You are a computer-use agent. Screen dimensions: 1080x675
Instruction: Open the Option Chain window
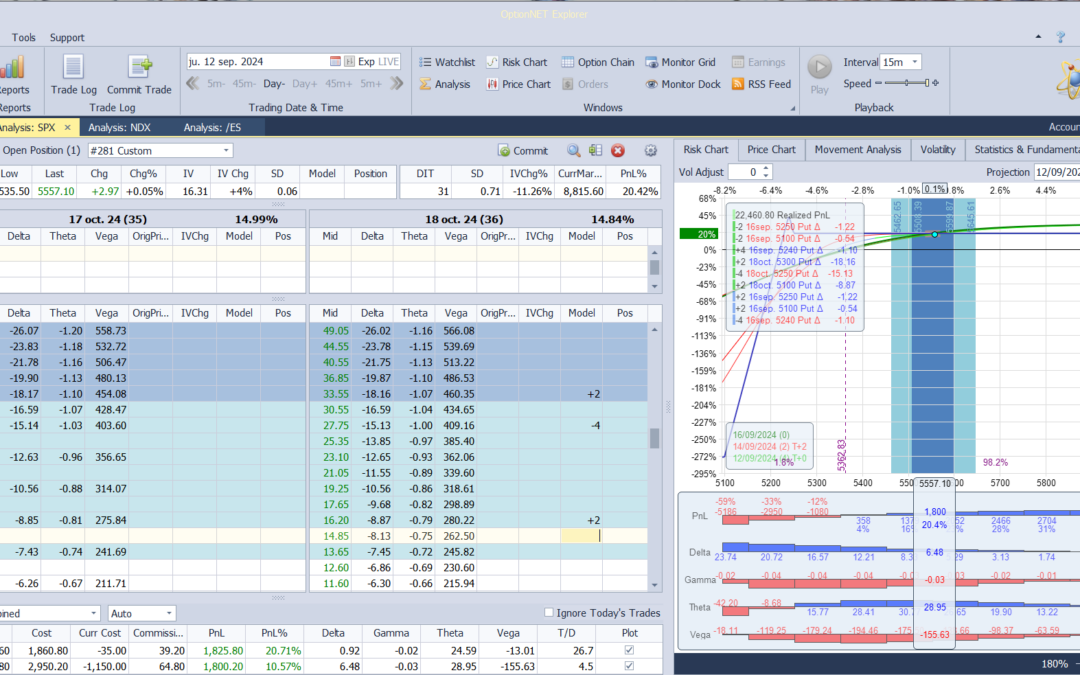596,62
